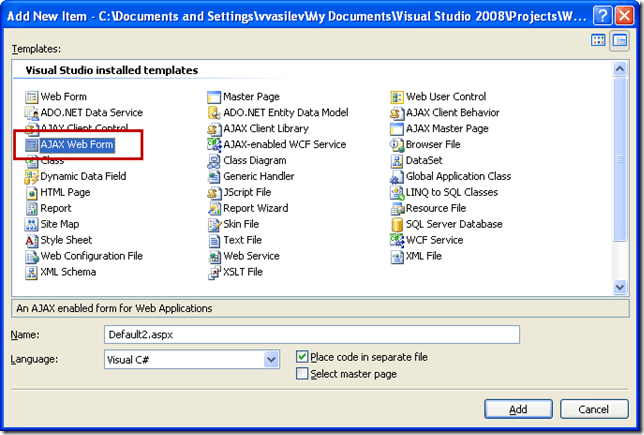Screen dimensions: 644x435
Task: Click the Report template icon
Action: (31, 209)
